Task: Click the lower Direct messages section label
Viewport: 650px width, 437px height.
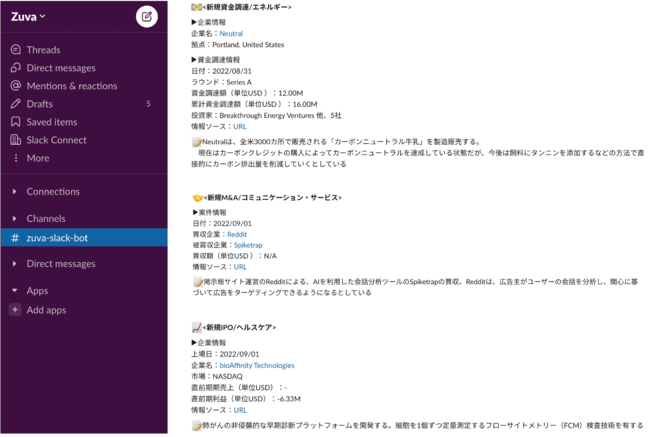Action: tap(61, 264)
